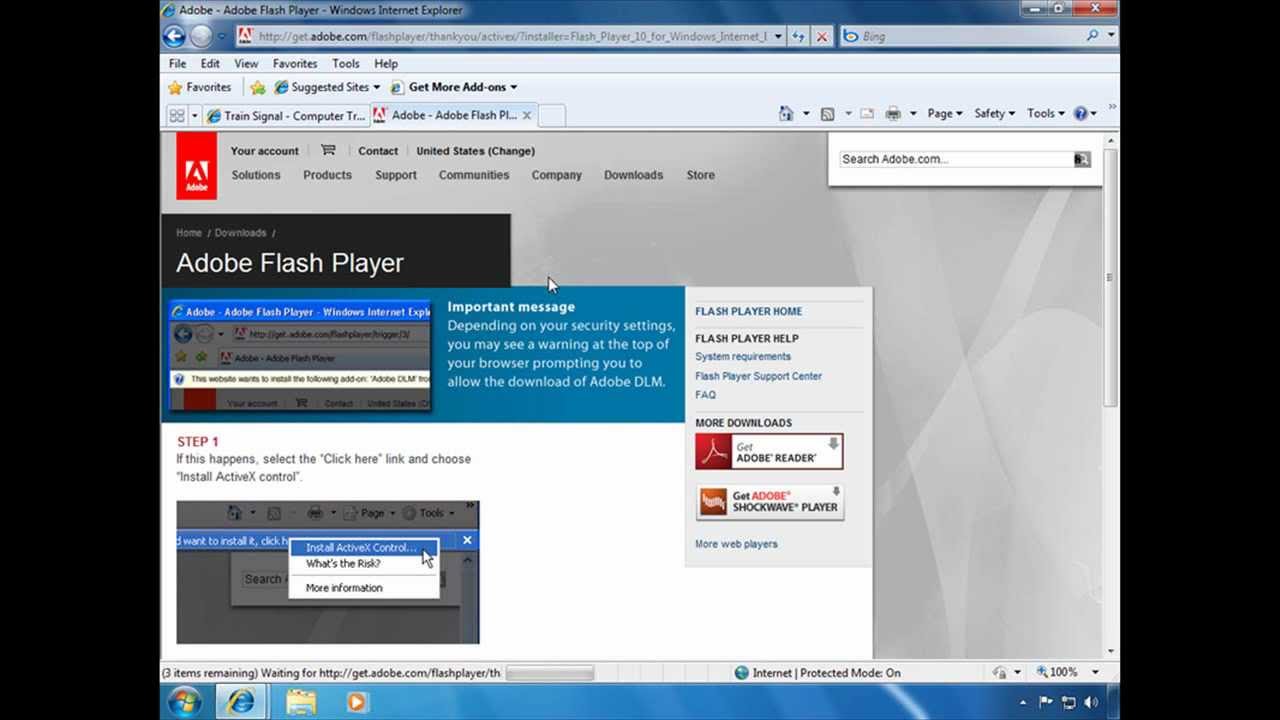This screenshot has height=720, width=1280.
Task: Click the Contact link
Action: click(x=378, y=151)
